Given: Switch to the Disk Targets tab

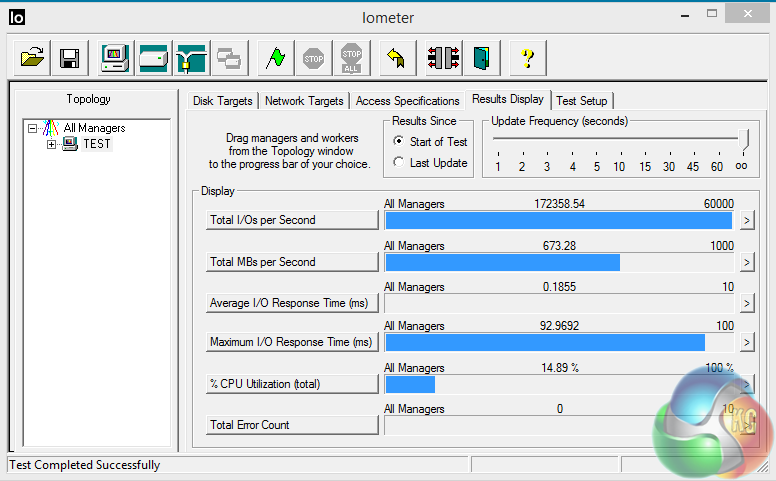Looking at the screenshot, I should pyautogui.click(x=222, y=101).
